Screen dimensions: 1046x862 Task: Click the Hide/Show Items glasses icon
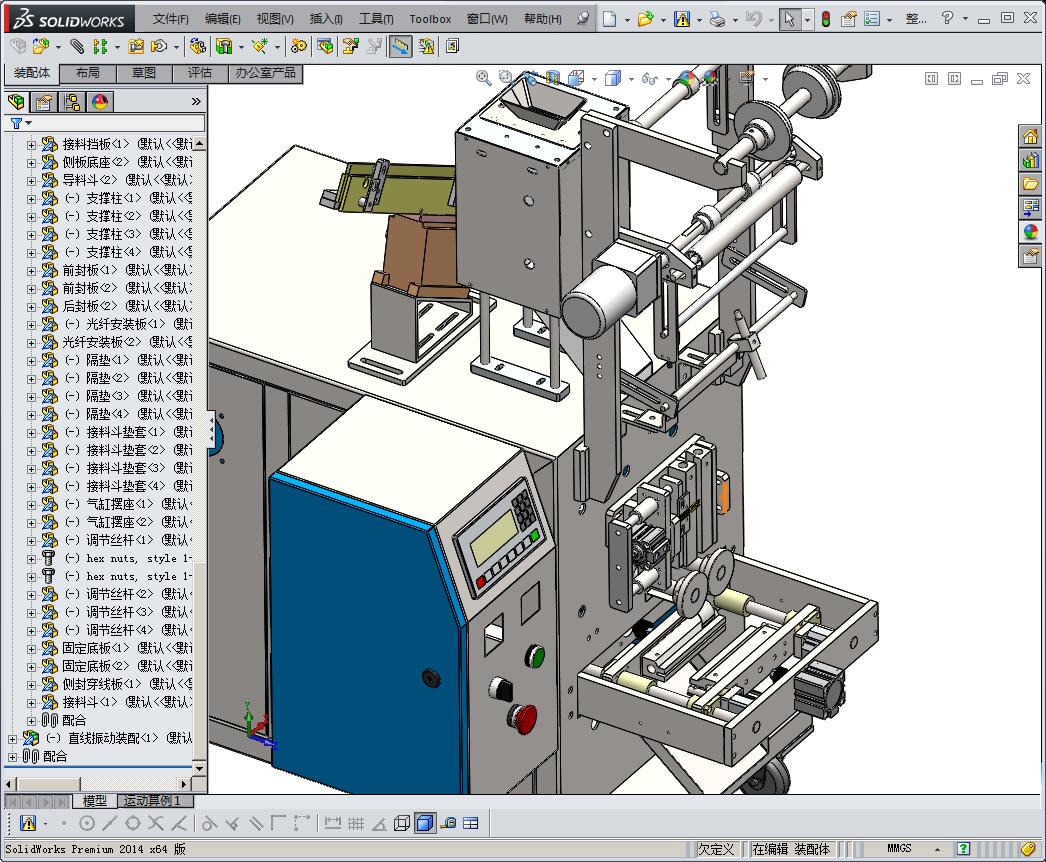point(649,79)
